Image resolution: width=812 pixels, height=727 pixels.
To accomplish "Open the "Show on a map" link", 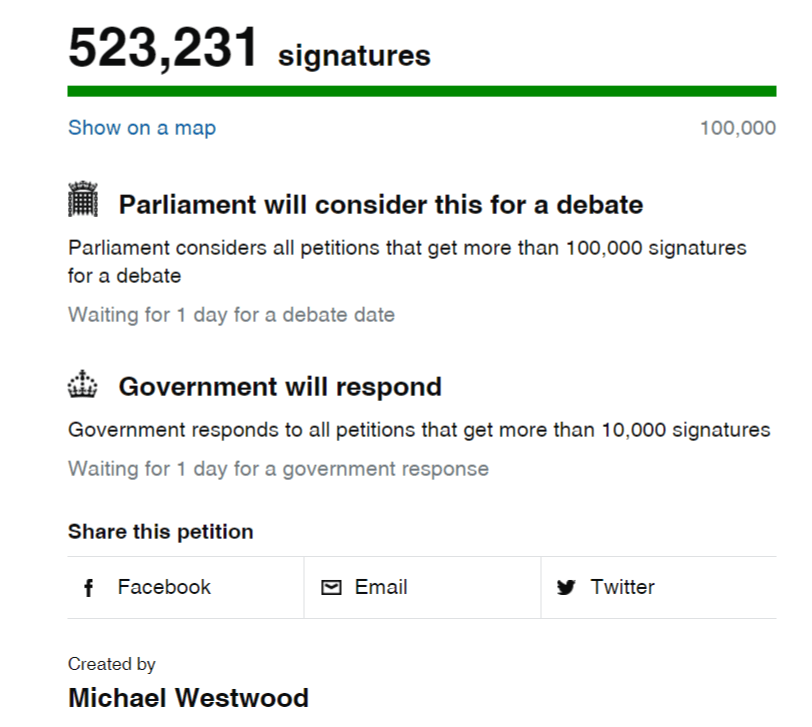I will [142, 128].
